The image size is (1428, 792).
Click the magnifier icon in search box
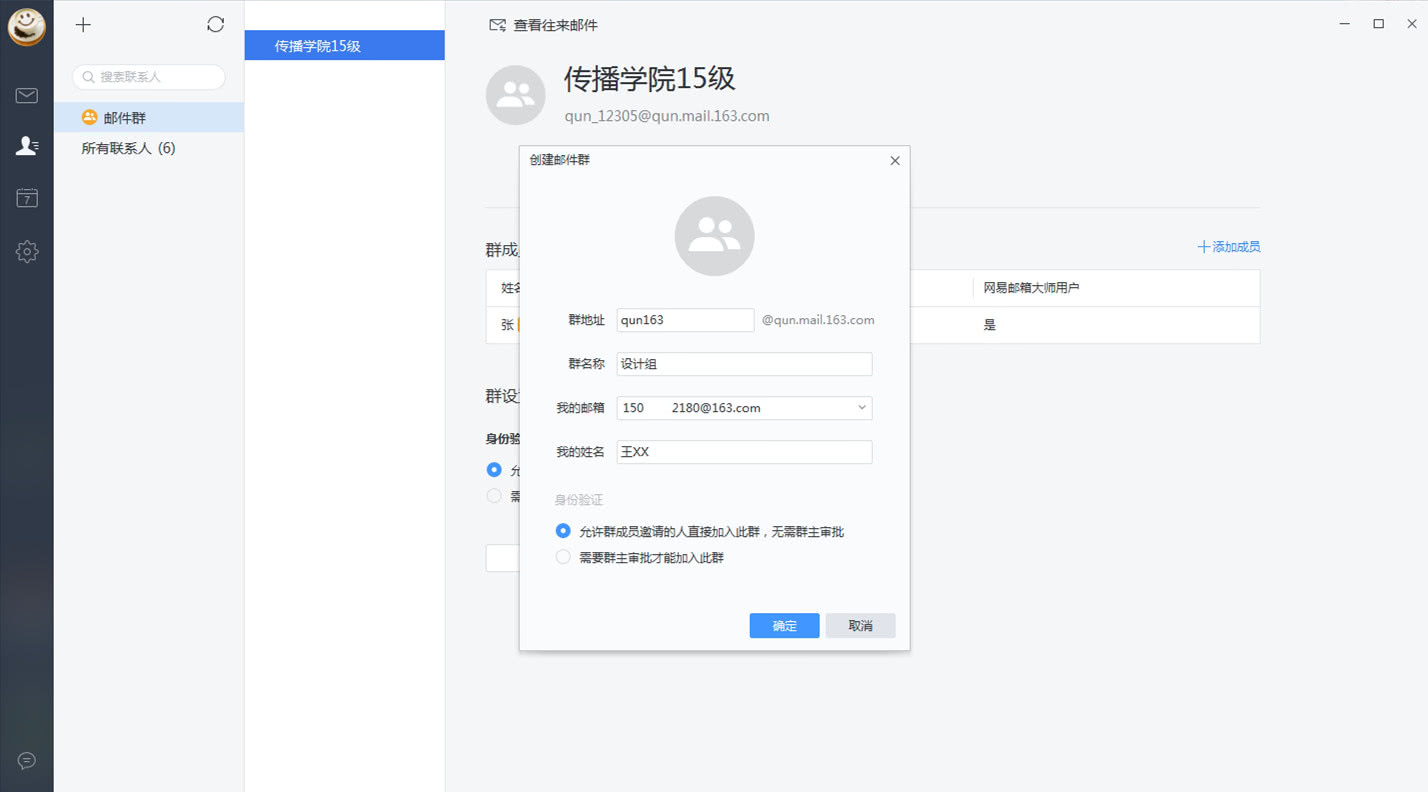click(90, 77)
